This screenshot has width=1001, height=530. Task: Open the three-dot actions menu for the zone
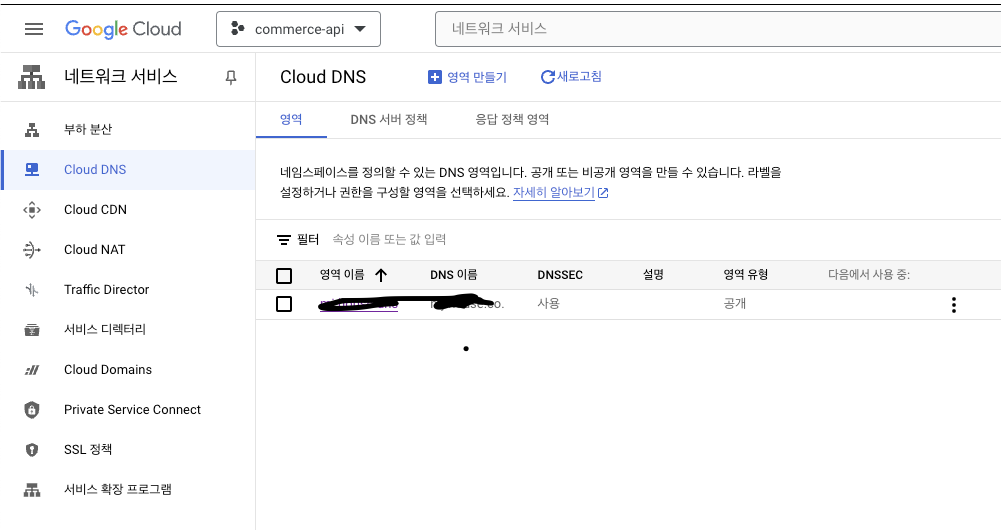coord(954,305)
